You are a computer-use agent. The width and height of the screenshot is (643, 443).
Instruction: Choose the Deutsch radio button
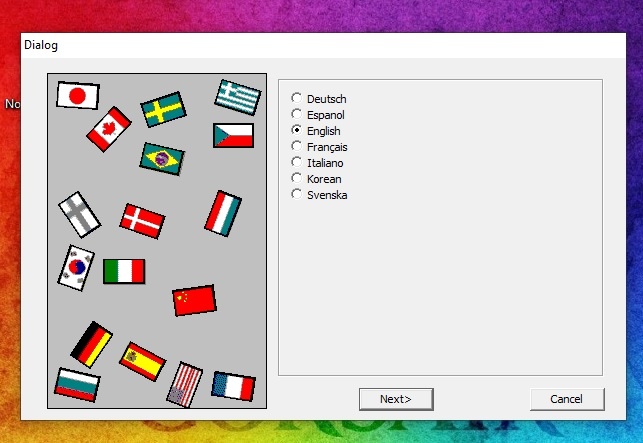296,99
